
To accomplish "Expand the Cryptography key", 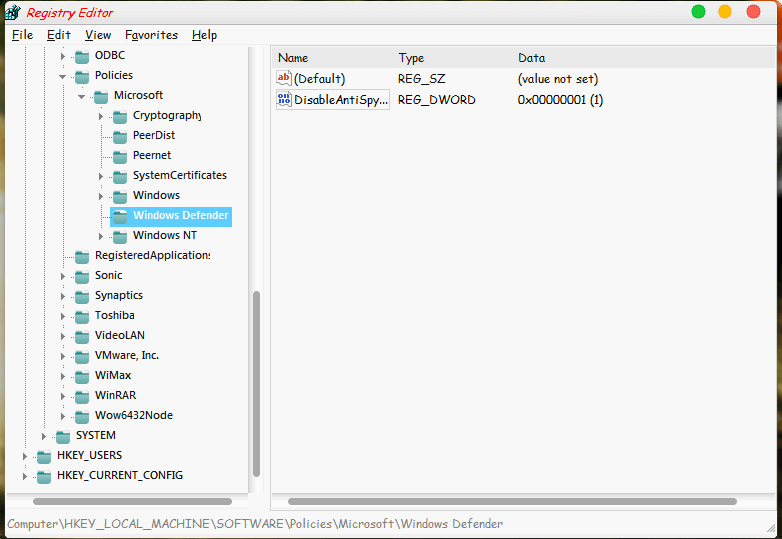I will coord(101,117).
